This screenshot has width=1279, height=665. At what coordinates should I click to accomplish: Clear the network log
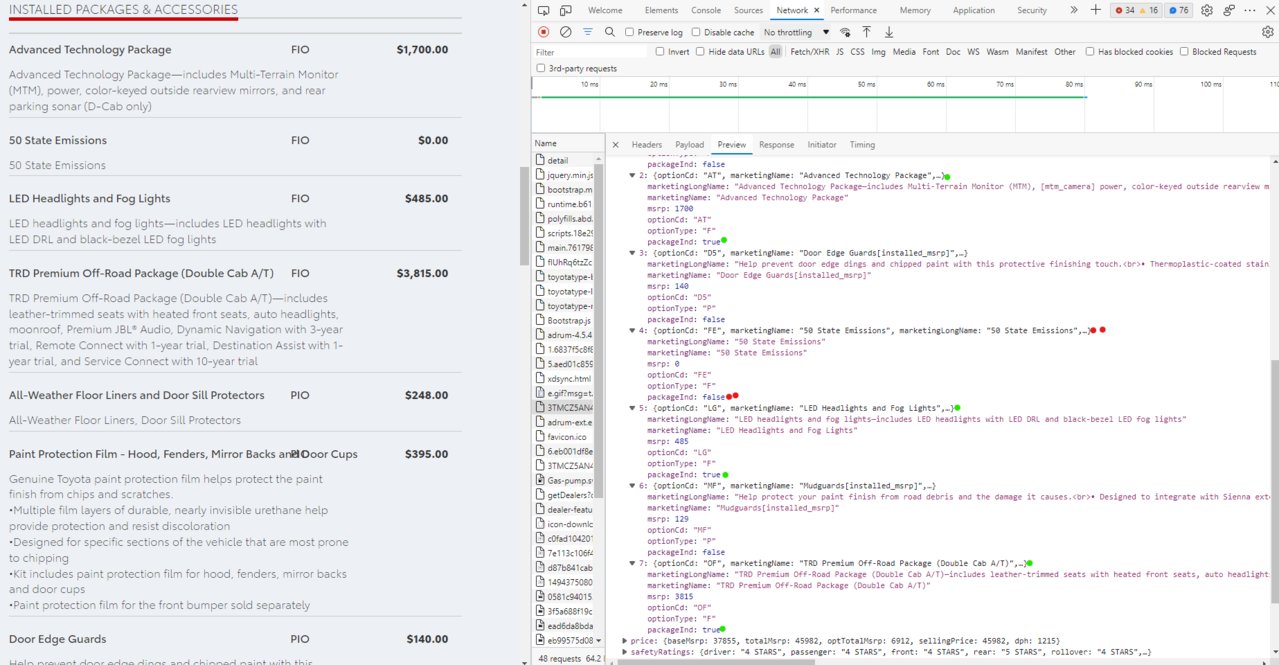point(566,32)
